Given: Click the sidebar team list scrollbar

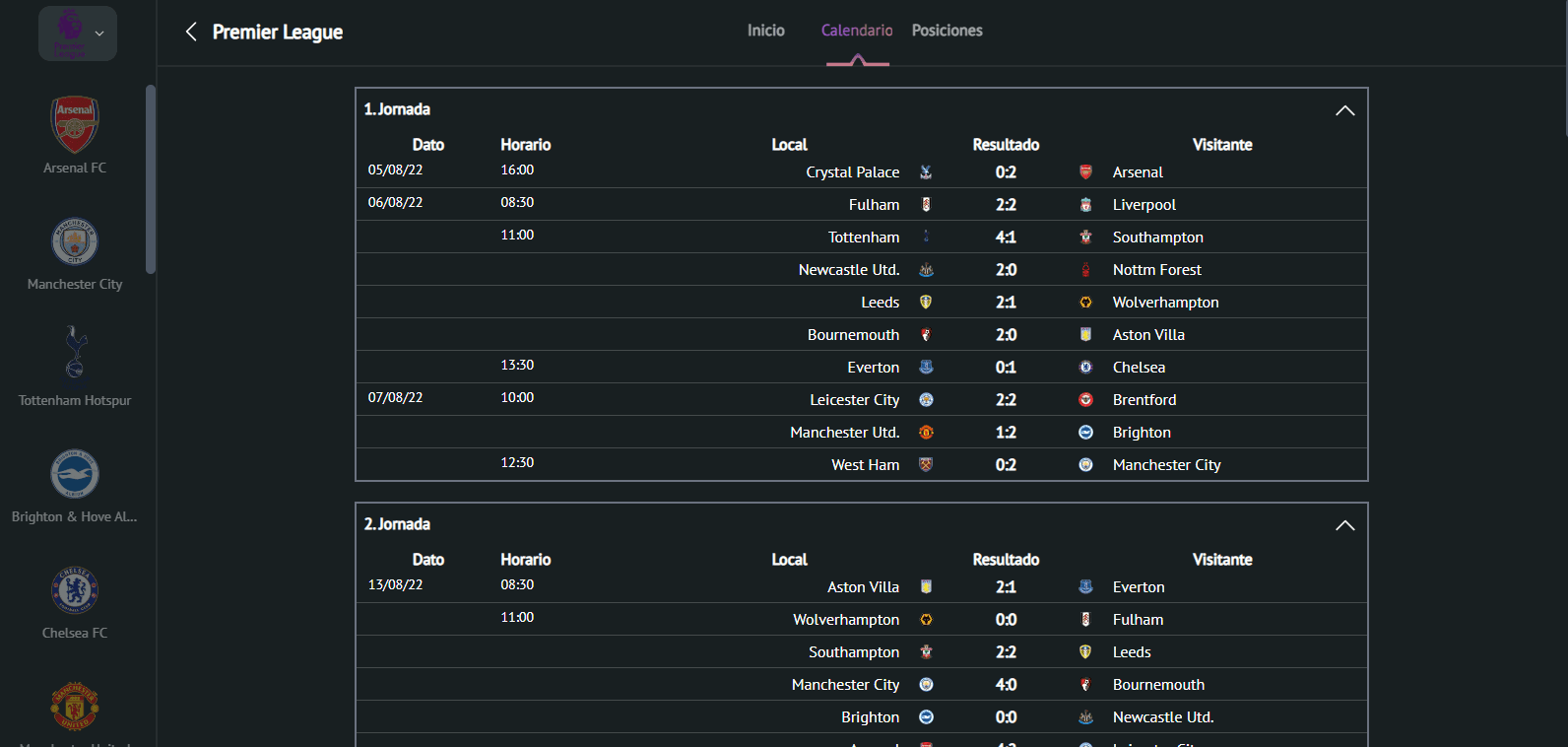Looking at the screenshot, I should click(x=151, y=179).
